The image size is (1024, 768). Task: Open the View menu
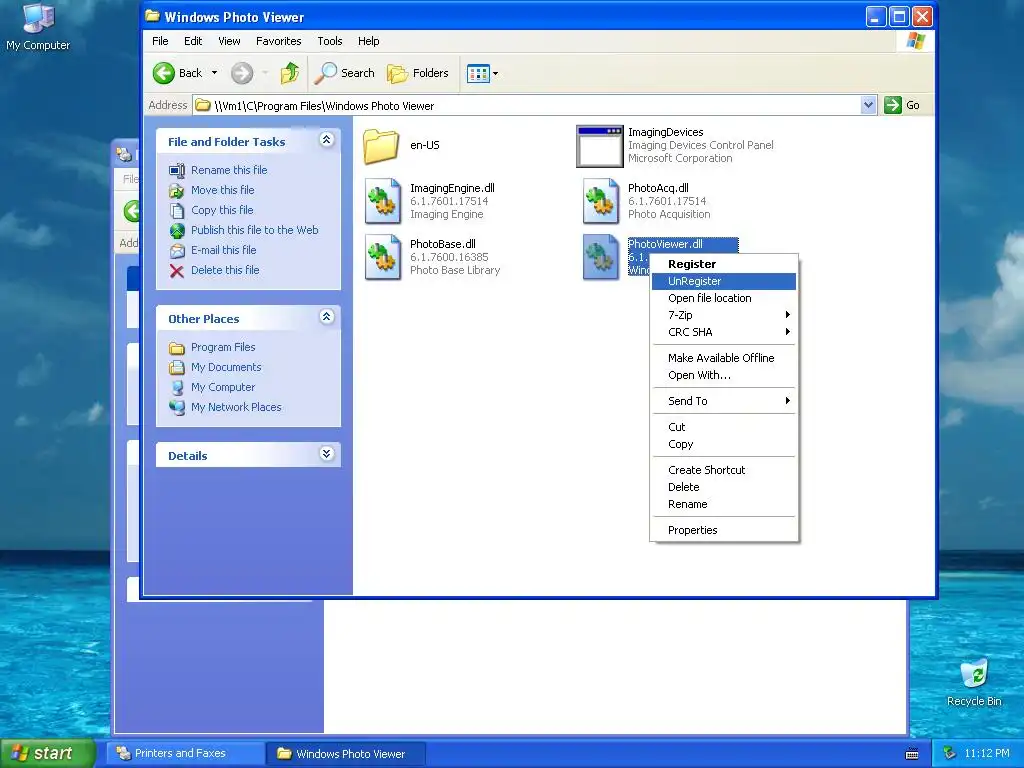pos(229,41)
